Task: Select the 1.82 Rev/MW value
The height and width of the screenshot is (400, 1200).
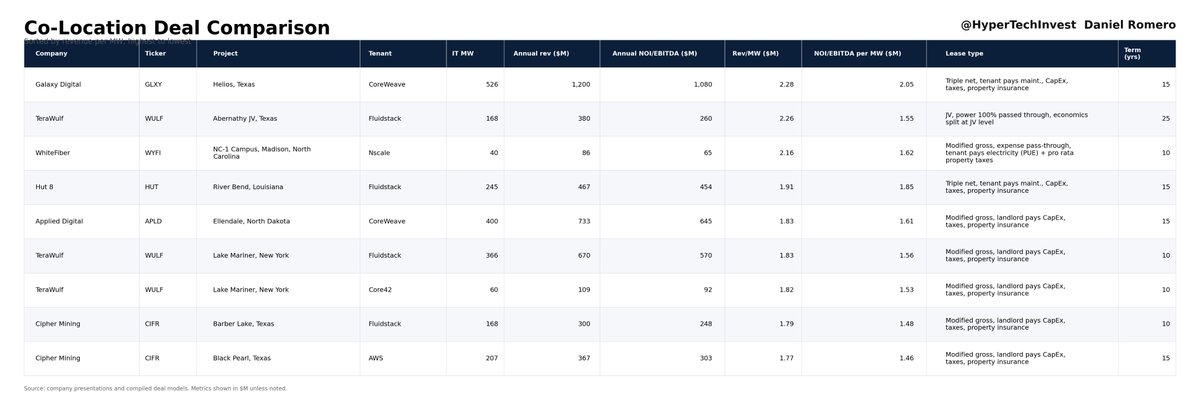Action: coord(787,290)
